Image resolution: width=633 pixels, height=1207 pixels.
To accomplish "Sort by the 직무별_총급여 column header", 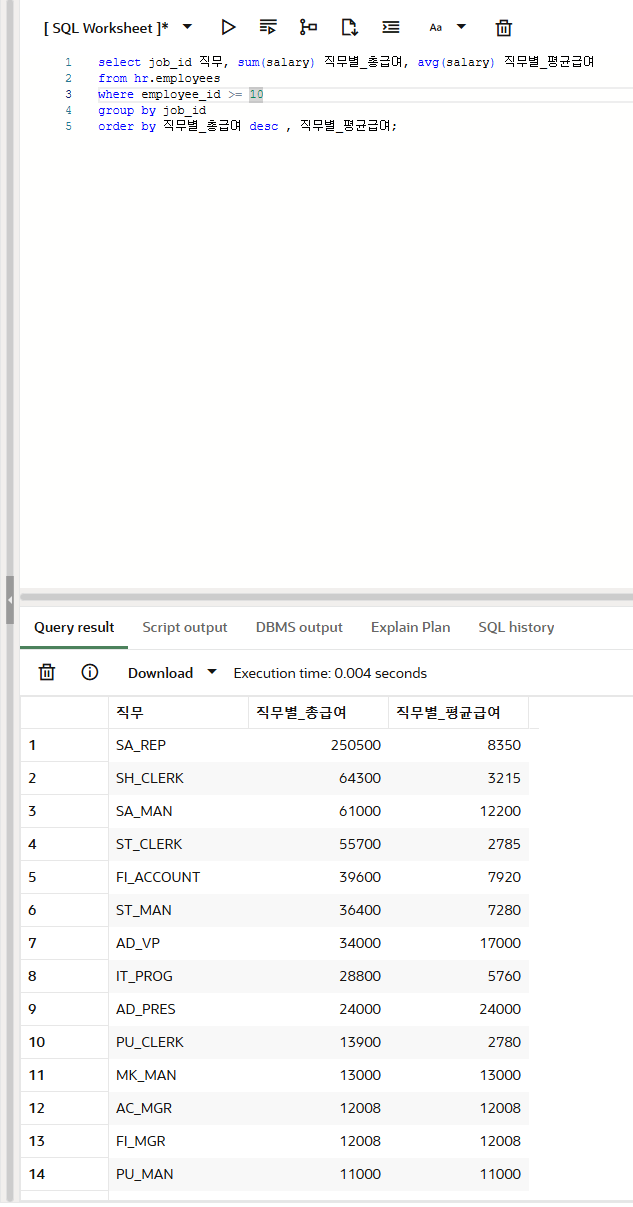I will [x=318, y=712].
